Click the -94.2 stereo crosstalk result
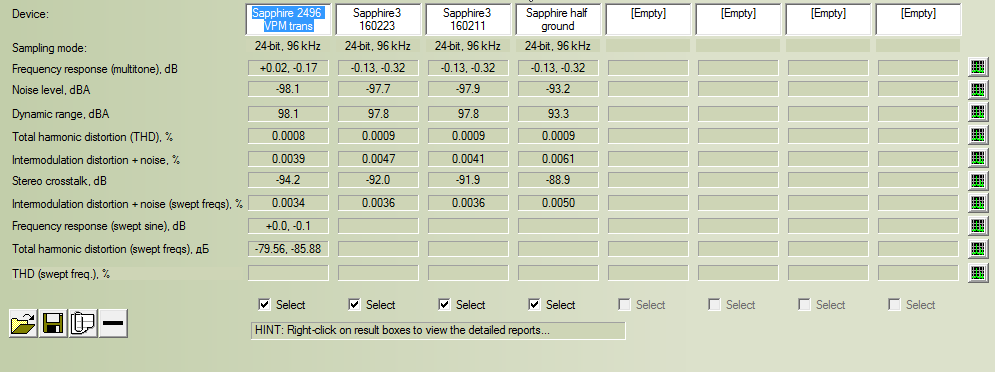 coord(289,180)
